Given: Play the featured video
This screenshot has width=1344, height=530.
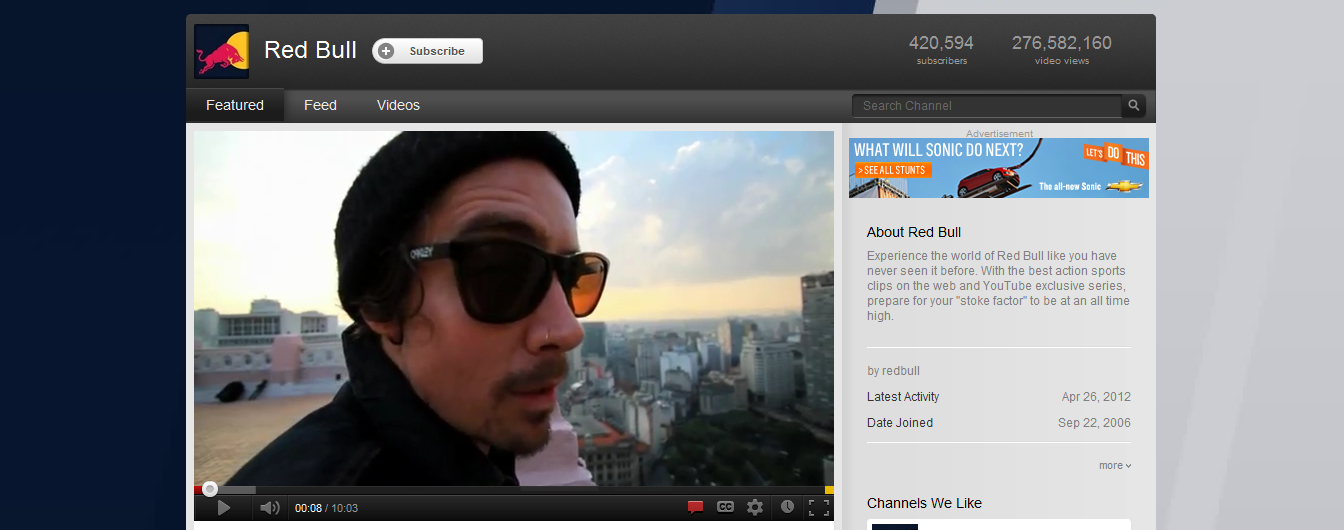Looking at the screenshot, I should point(224,508).
